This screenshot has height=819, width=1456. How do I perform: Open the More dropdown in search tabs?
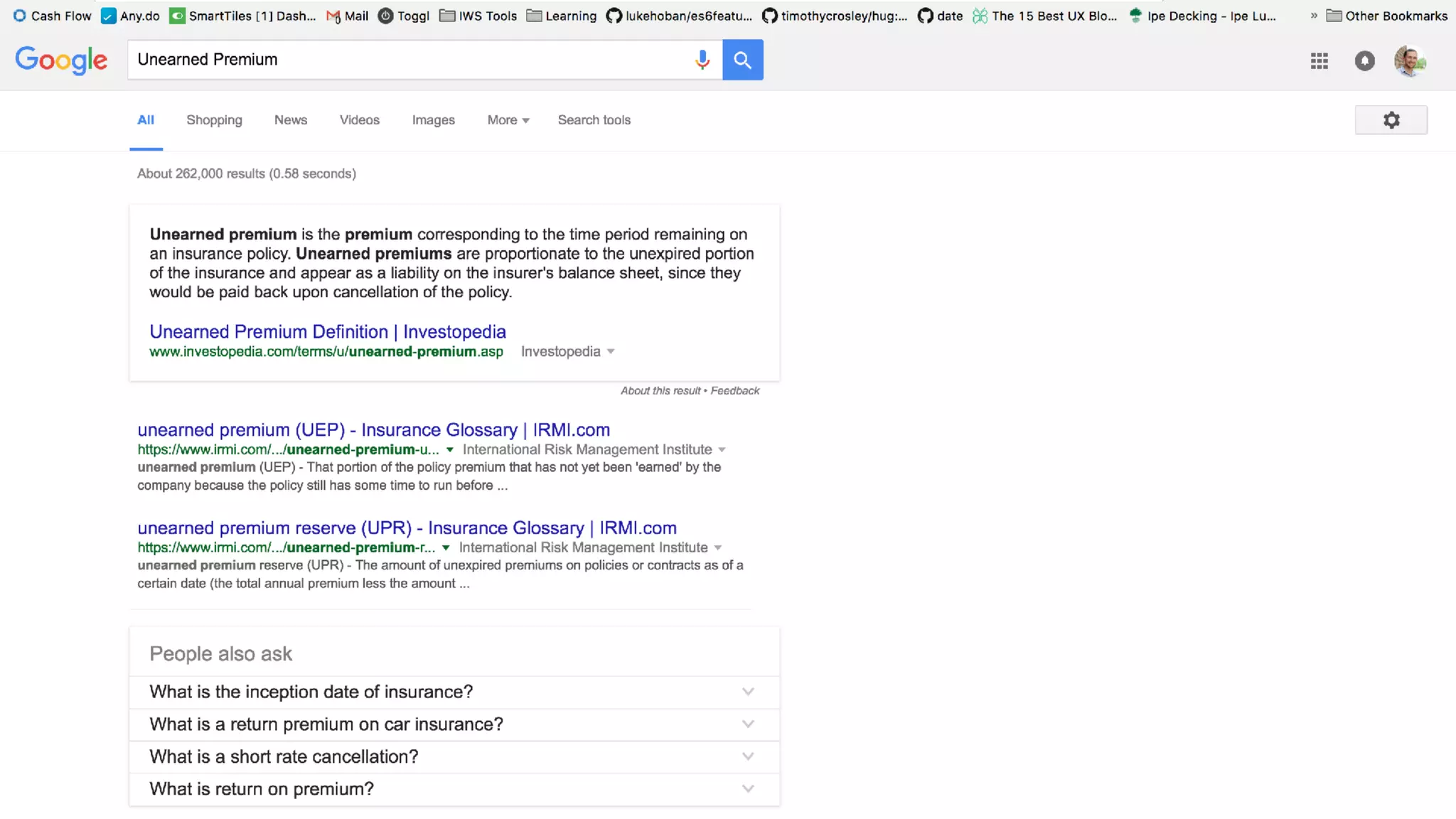[x=508, y=120]
